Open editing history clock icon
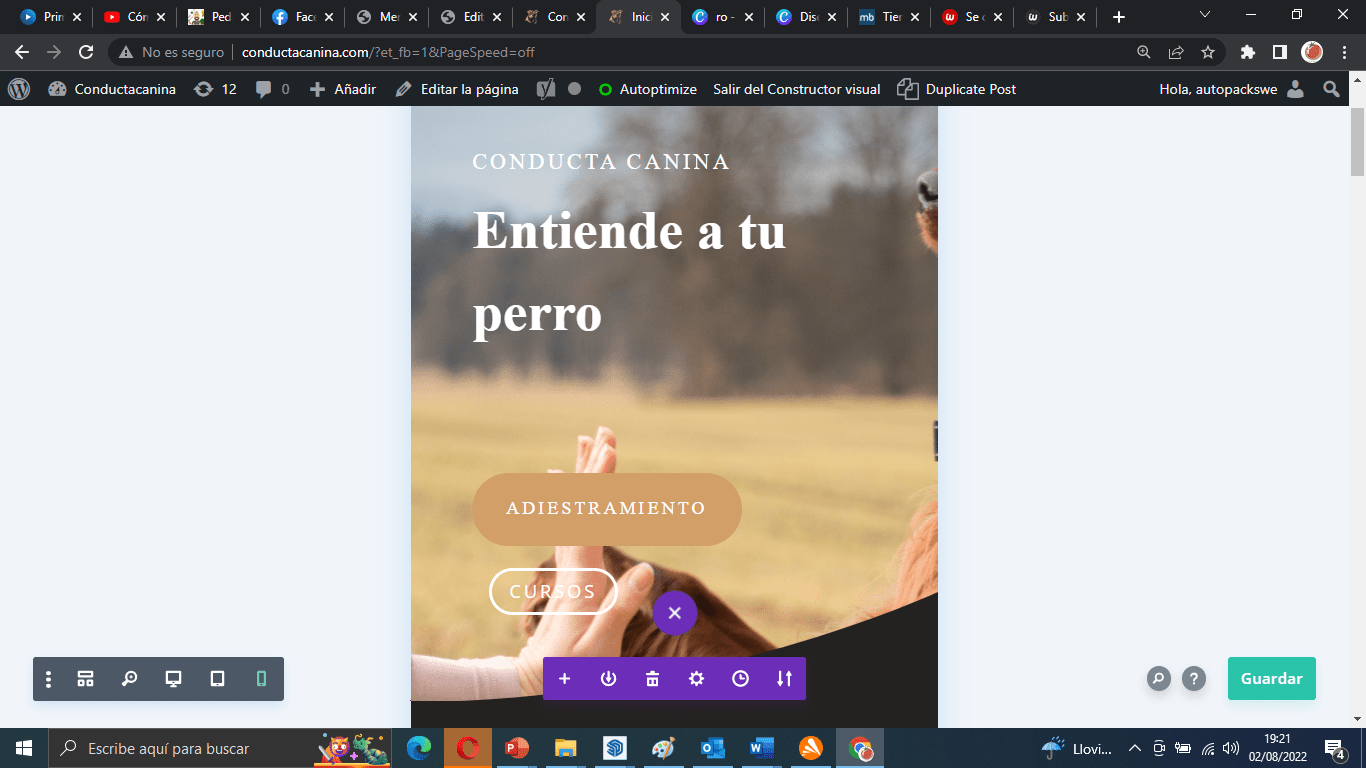Image resolution: width=1366 pixels, height=768 pixels. [740, 679]
